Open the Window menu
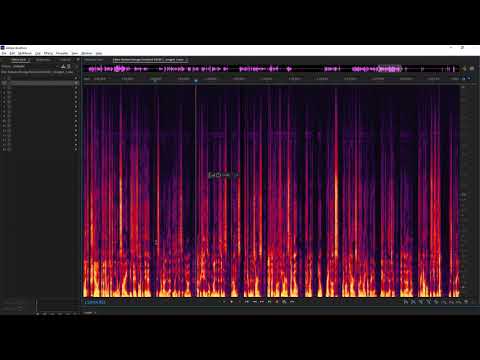The width and height of the screenshot is (480, 360). [87, 53]
